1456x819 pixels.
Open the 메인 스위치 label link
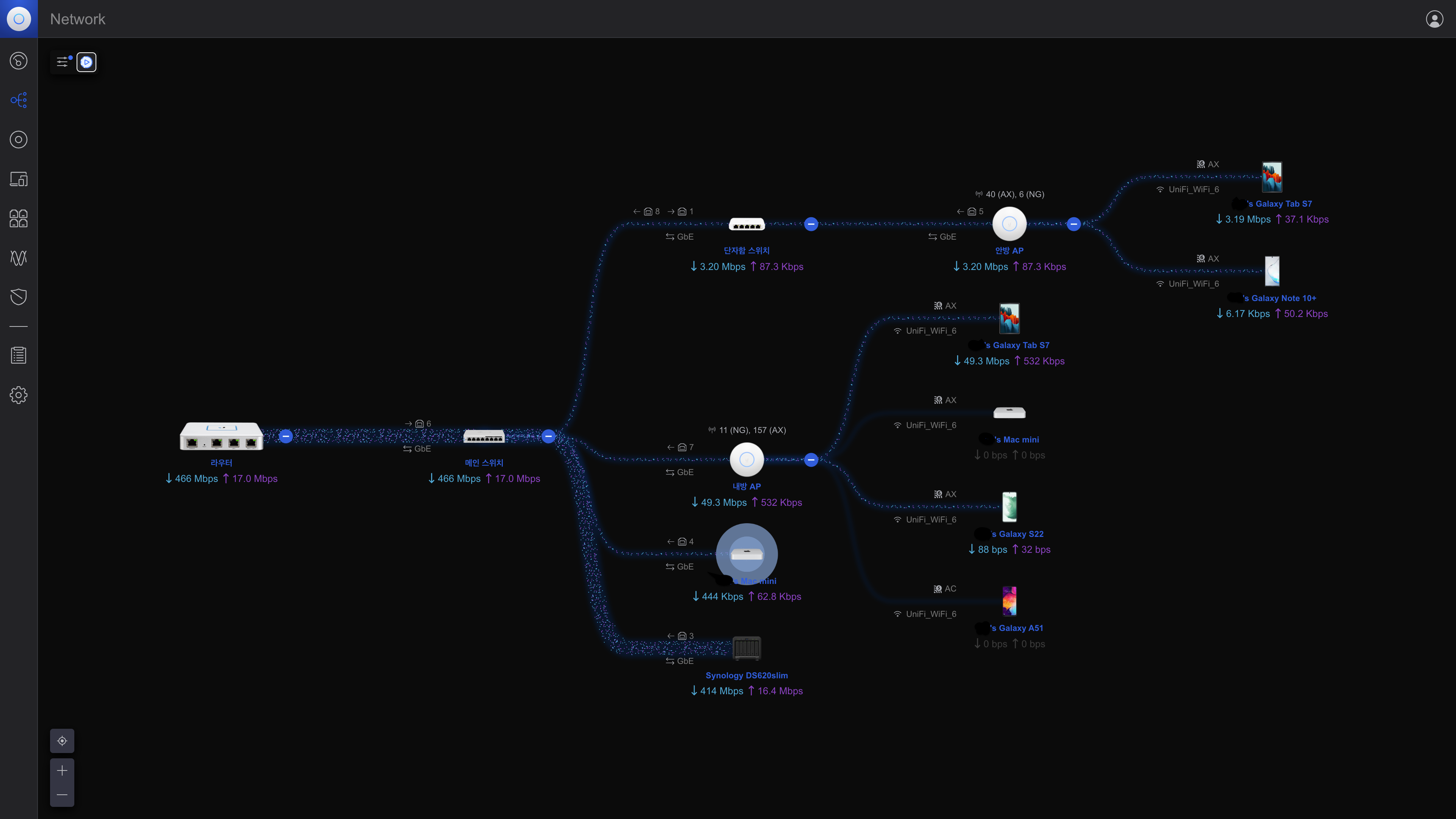[484, 463]
